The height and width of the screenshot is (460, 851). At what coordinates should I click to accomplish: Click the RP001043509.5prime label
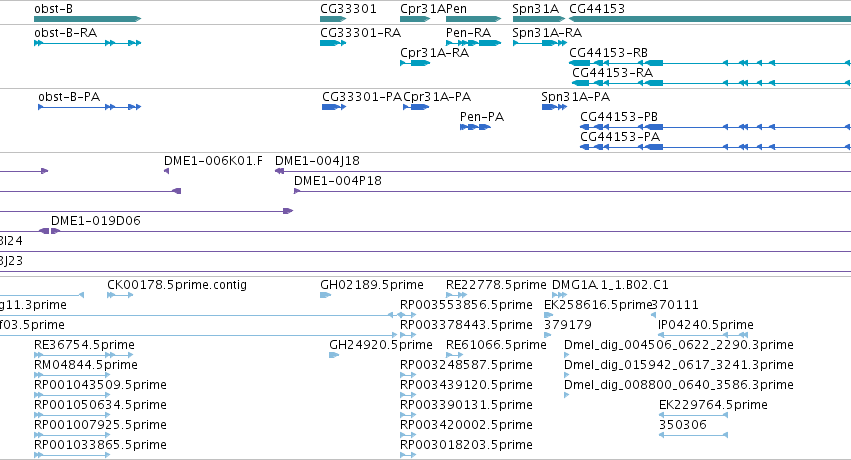(100, 385)
